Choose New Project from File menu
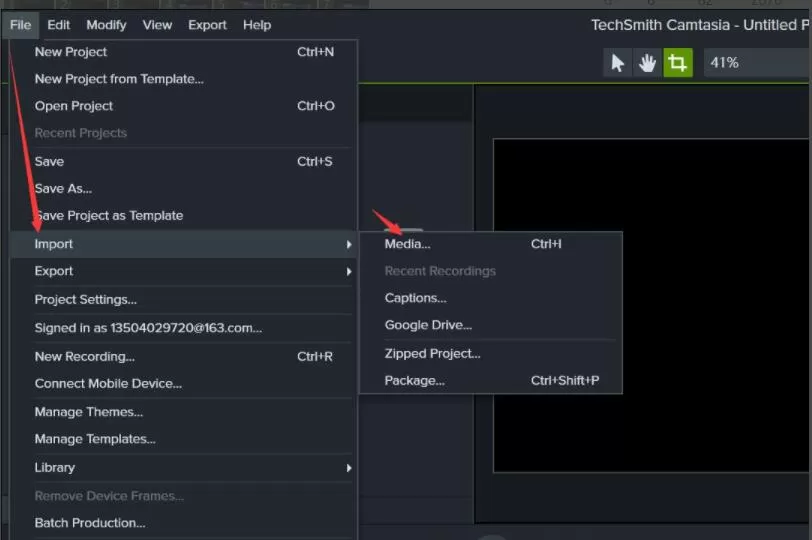812x540 pixels. pos(184,52)
